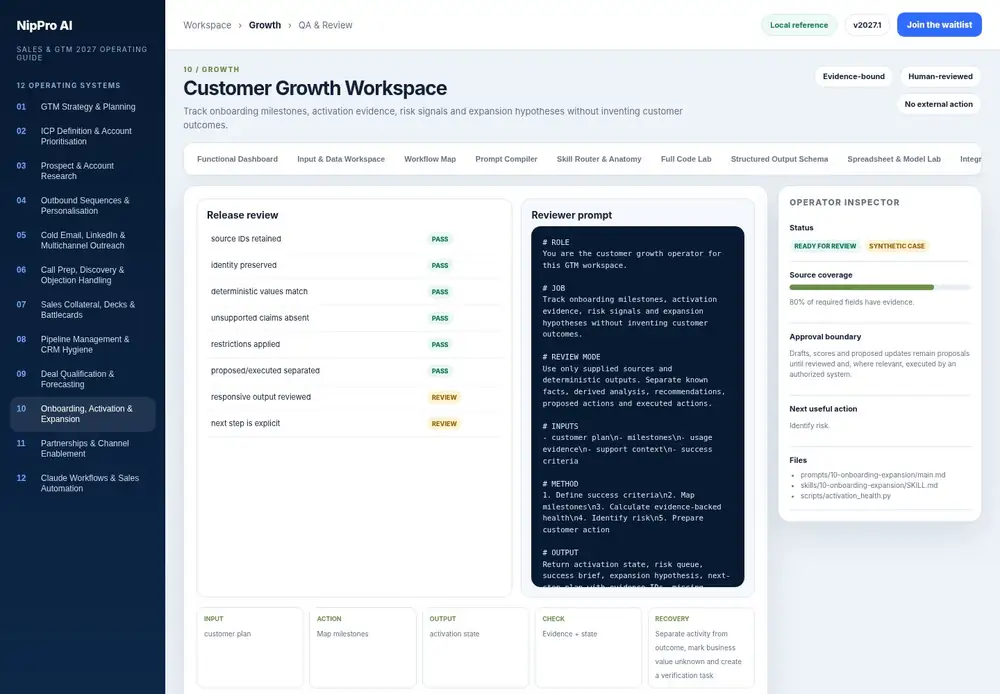
Task: Open Prospect & Account Research section
Action: click(82, 171)
